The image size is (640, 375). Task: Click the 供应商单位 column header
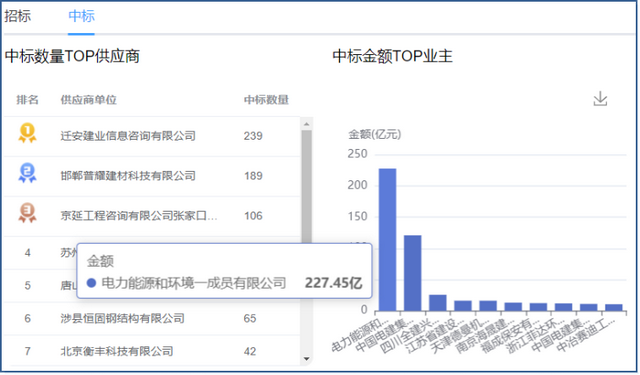(x=89, y=100)
